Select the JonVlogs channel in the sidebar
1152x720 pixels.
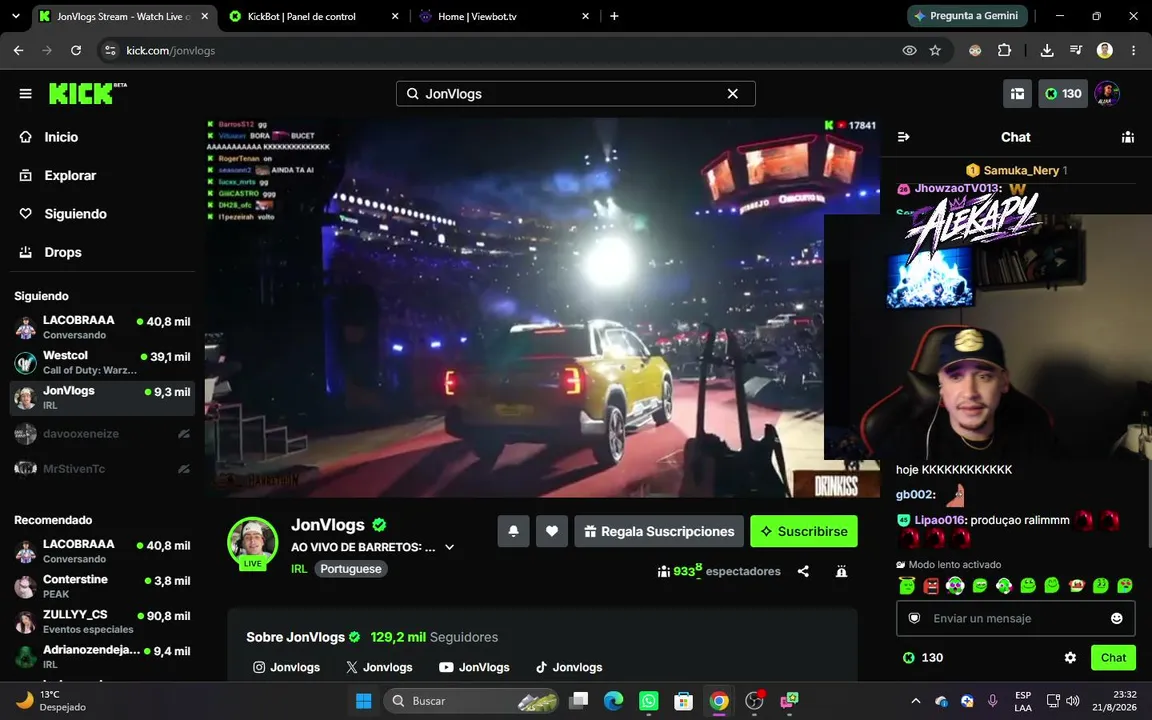click(102, 397)
